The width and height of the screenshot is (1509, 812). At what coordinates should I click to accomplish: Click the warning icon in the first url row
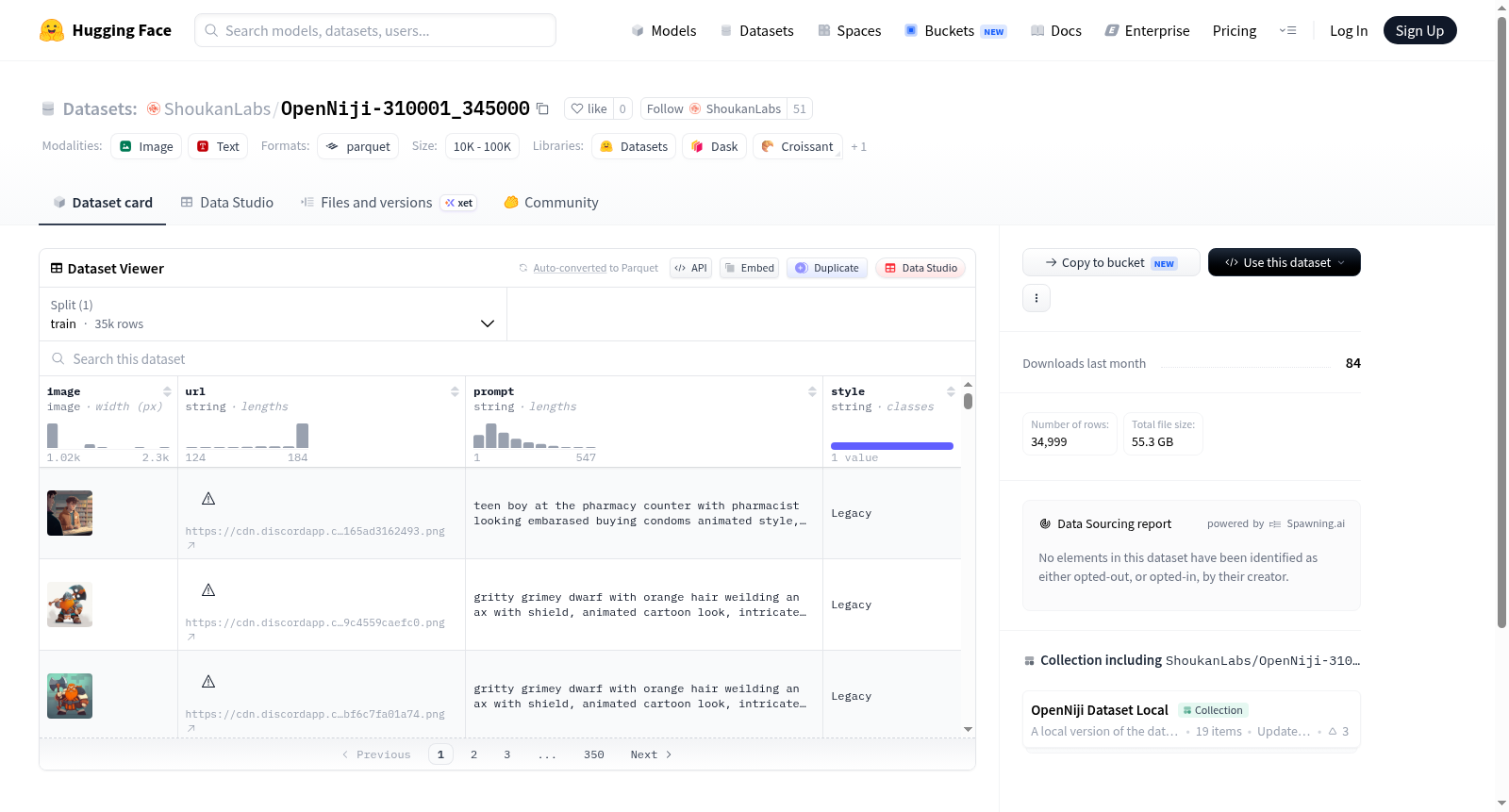pos(208,498)
